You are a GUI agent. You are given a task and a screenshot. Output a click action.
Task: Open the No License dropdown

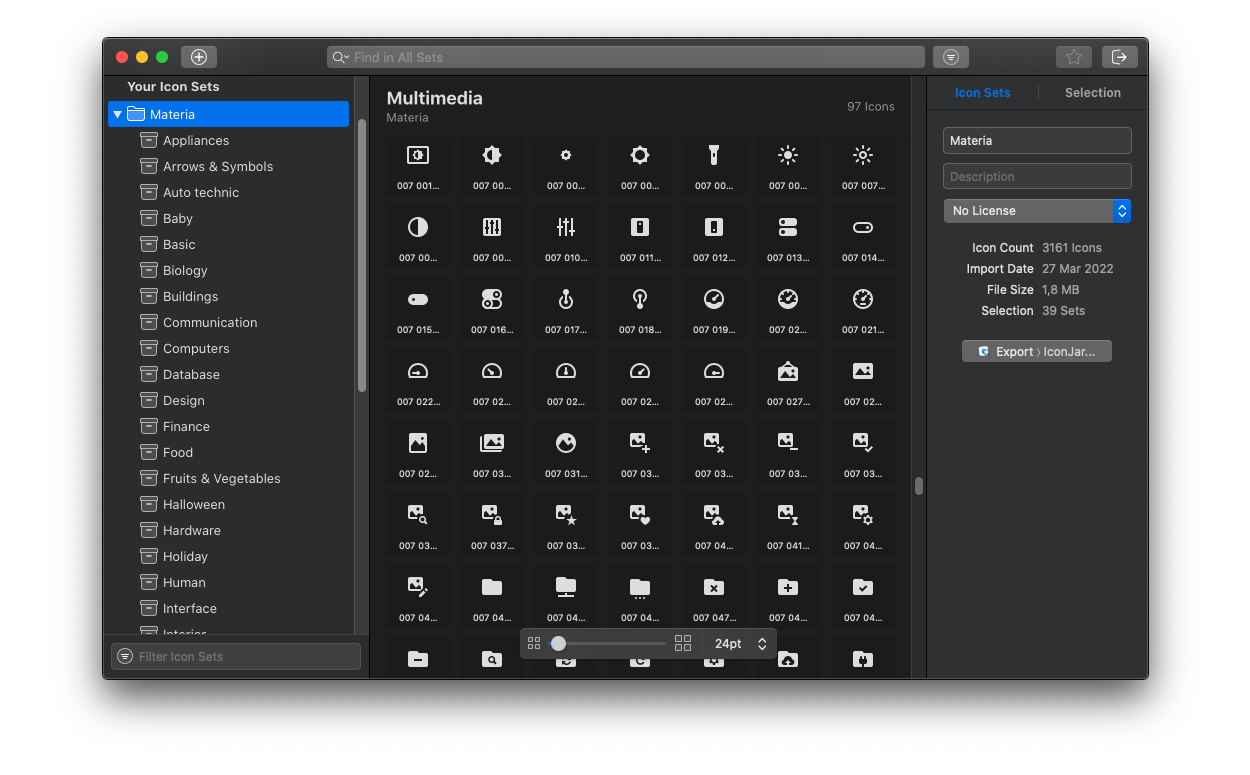[x=1037, y=211]
